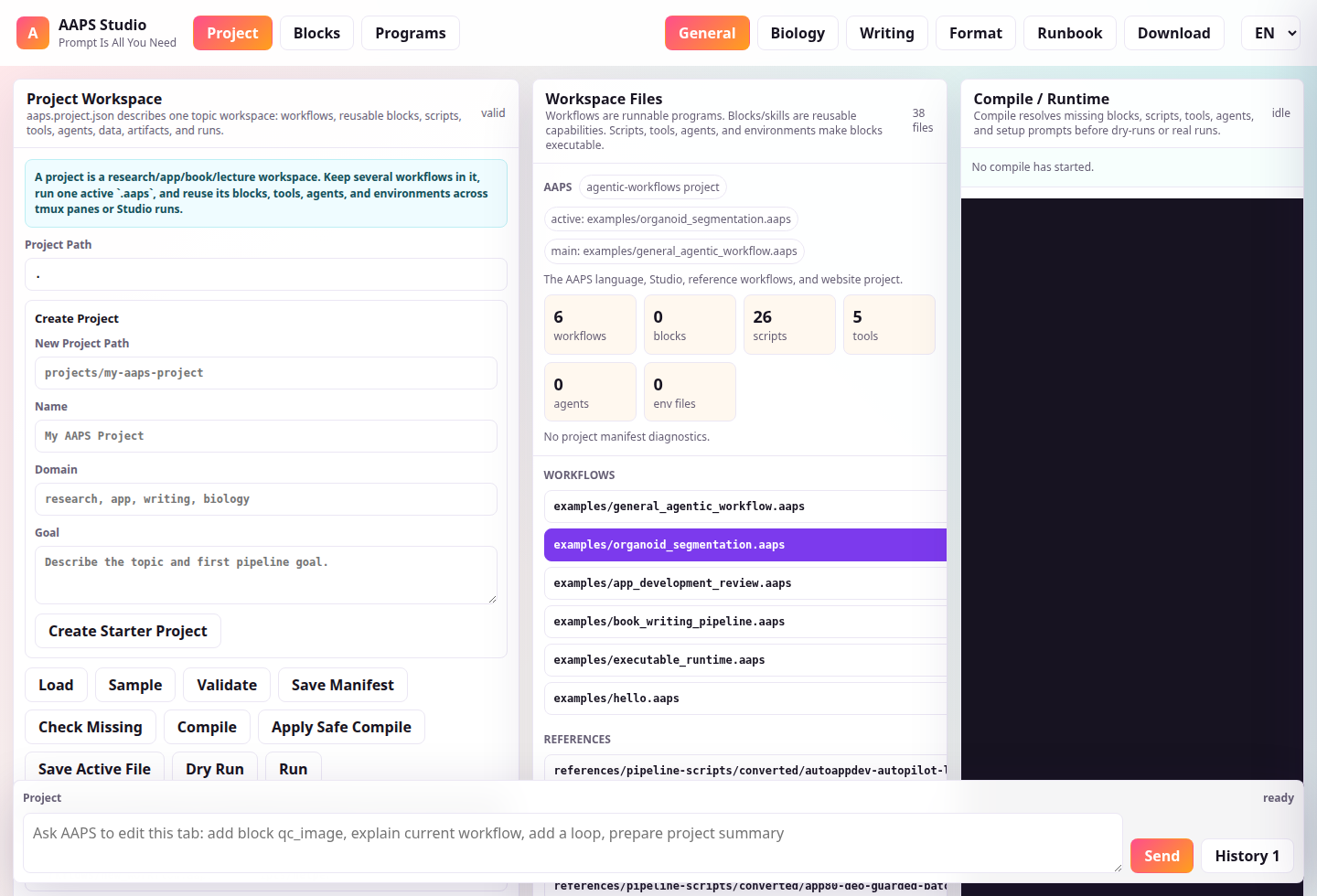The height and width of the screenshot is (896, 1317).
Task: Open the Format tab
Action: (x=976, y=33)
